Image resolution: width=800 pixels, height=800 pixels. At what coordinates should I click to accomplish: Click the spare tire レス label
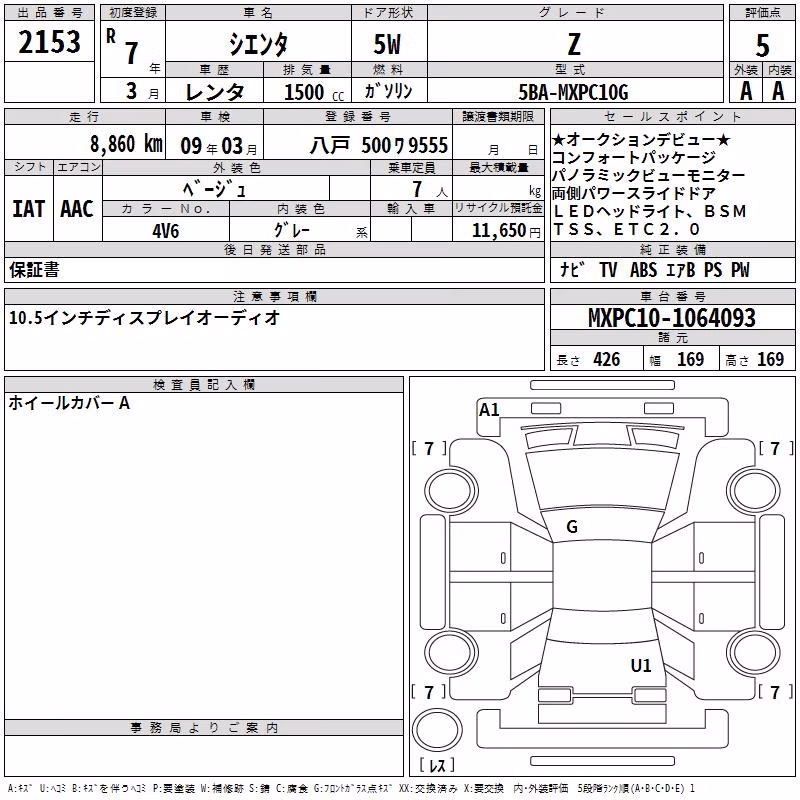pyautogui.click(x=437, y=765)
